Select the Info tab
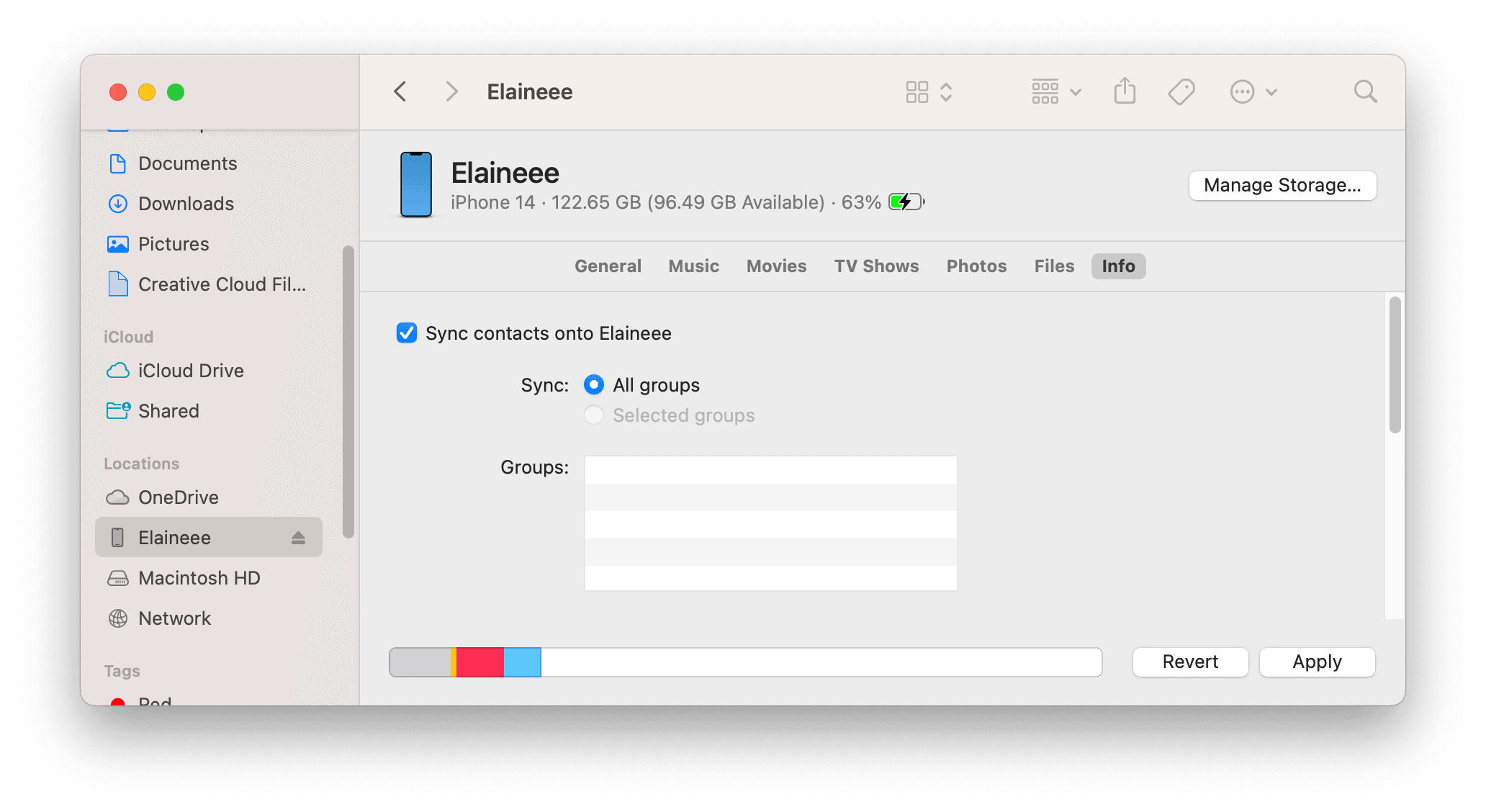Viewport: 1486px width, 812px height. 1118,266
